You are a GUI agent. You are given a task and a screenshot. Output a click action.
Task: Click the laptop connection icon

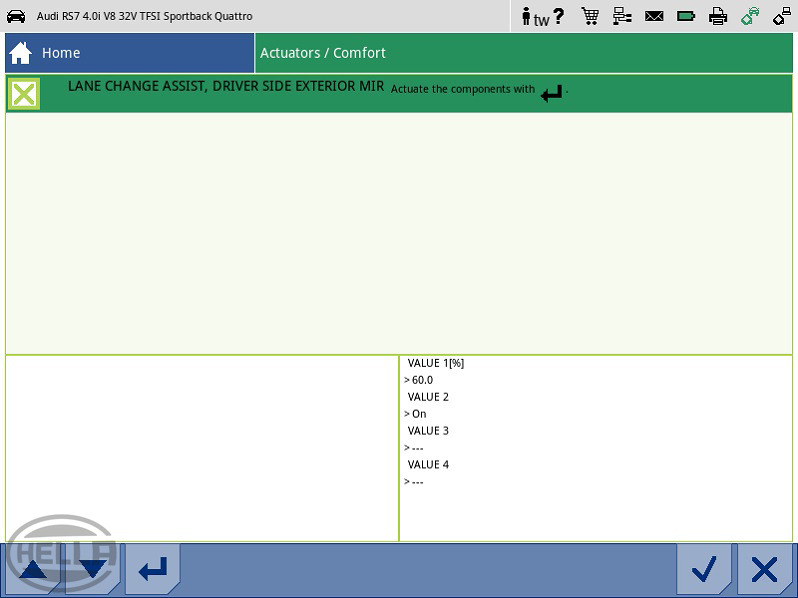[781, 16]
